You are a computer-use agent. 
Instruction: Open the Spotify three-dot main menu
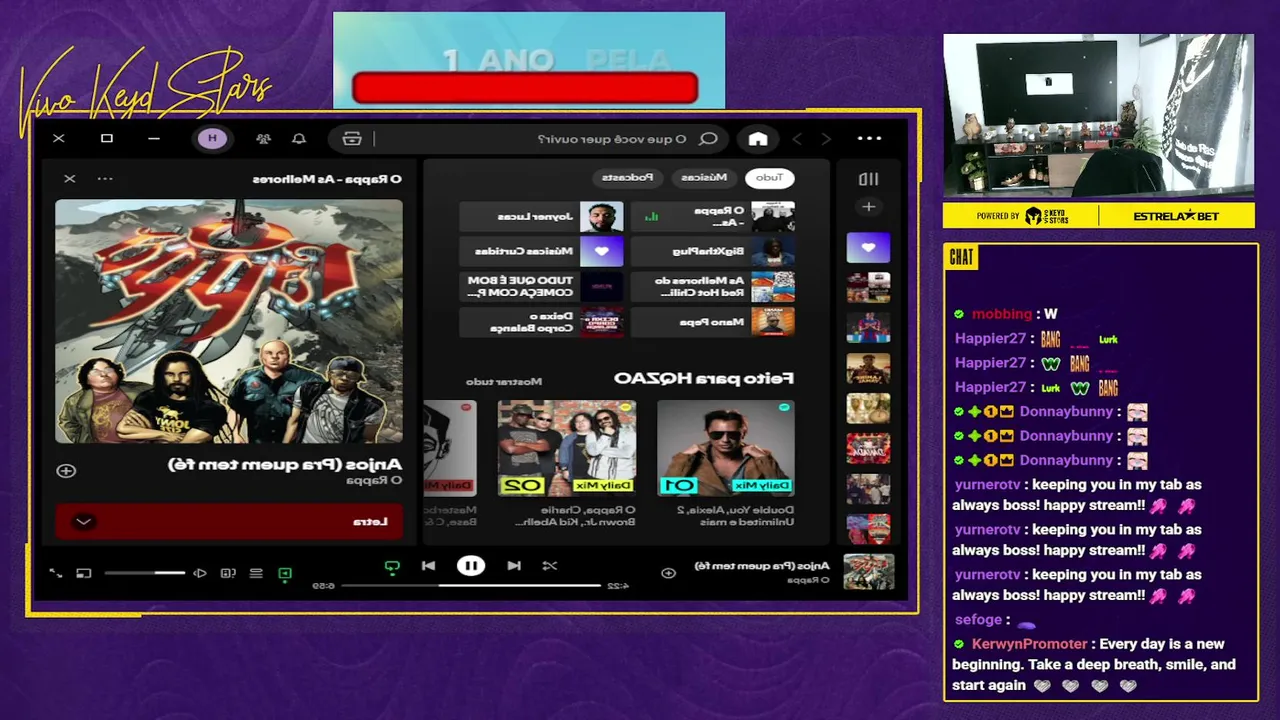click(869, 139)
